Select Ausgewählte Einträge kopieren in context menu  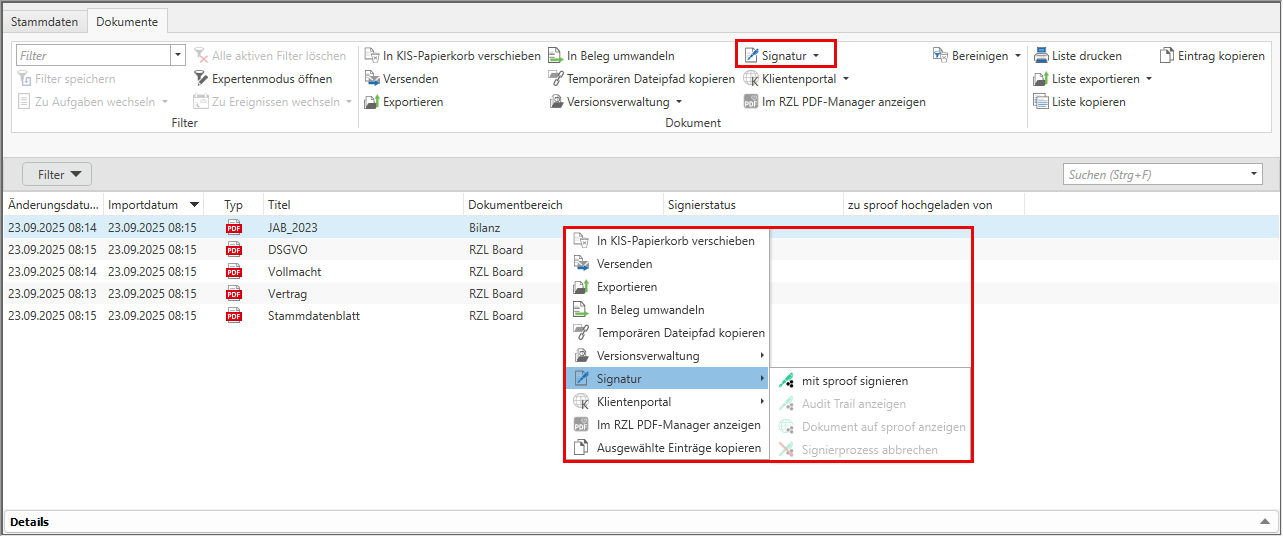coord(678,448)
